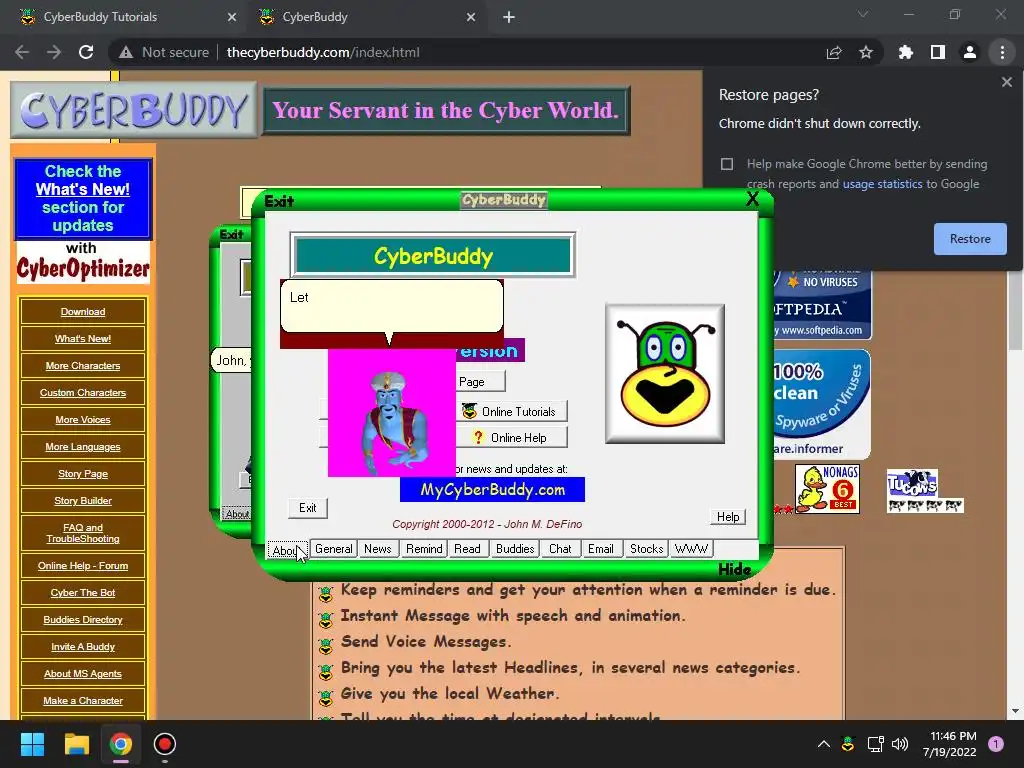This screenshot has width=1024, height=768.
Task: Switch to the Remind tab
Action: pos(424,549)
